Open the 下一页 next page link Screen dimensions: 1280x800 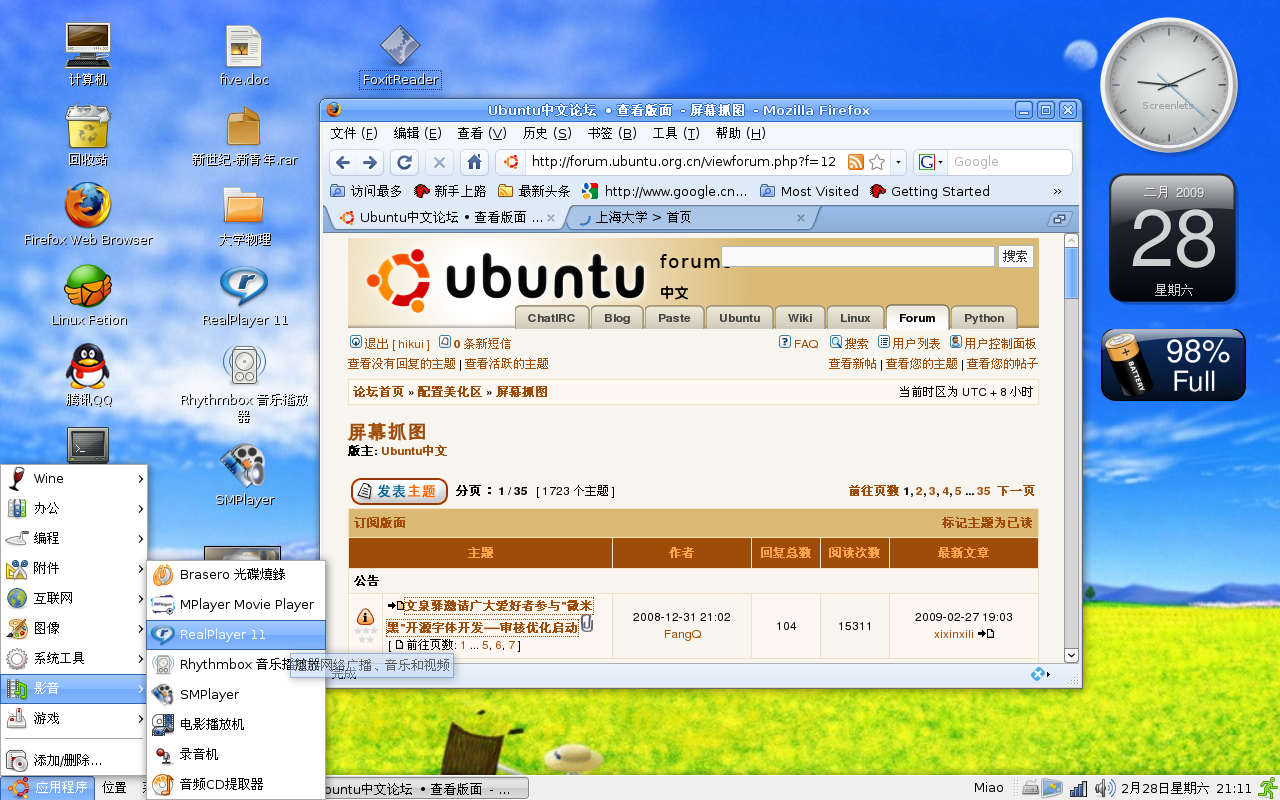tap(1016, 491)
